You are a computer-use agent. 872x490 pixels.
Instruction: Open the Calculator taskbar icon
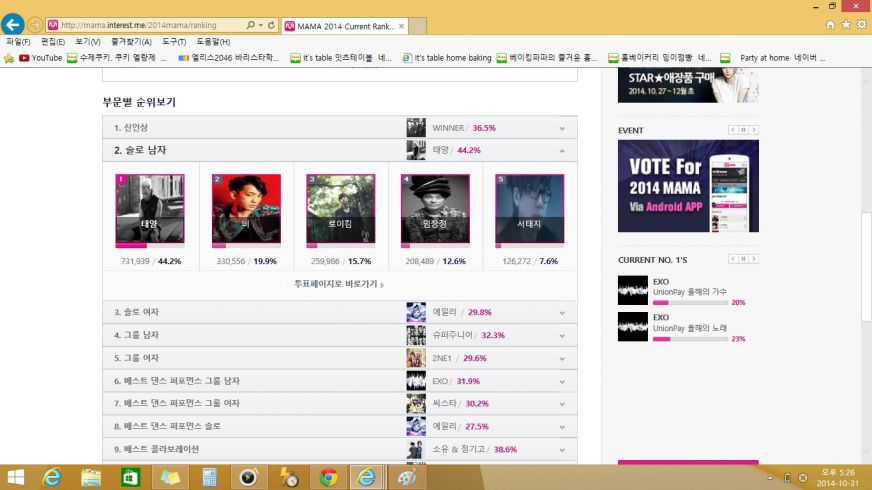pos(210,477)
